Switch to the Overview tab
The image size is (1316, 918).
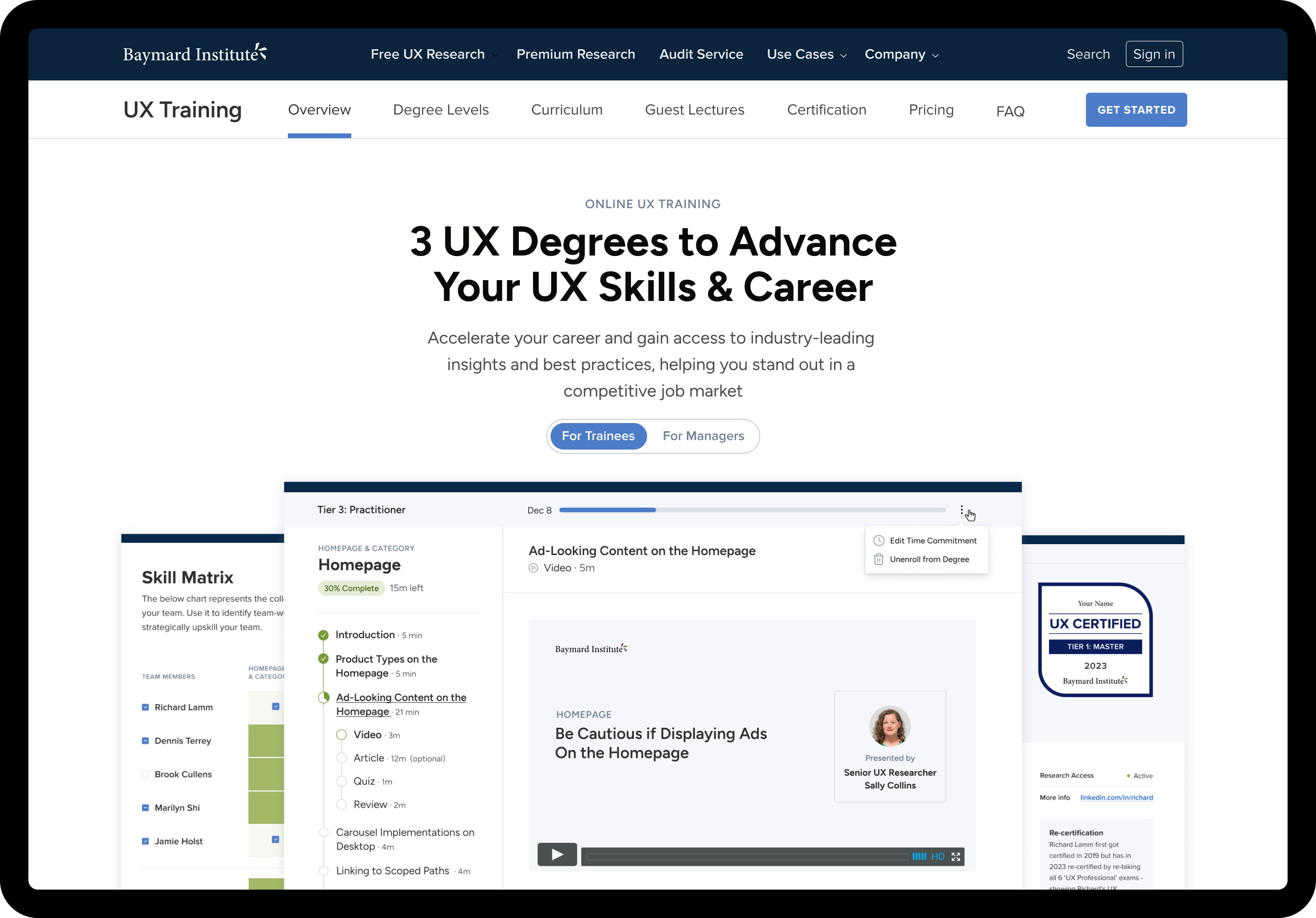coord(319,109)
